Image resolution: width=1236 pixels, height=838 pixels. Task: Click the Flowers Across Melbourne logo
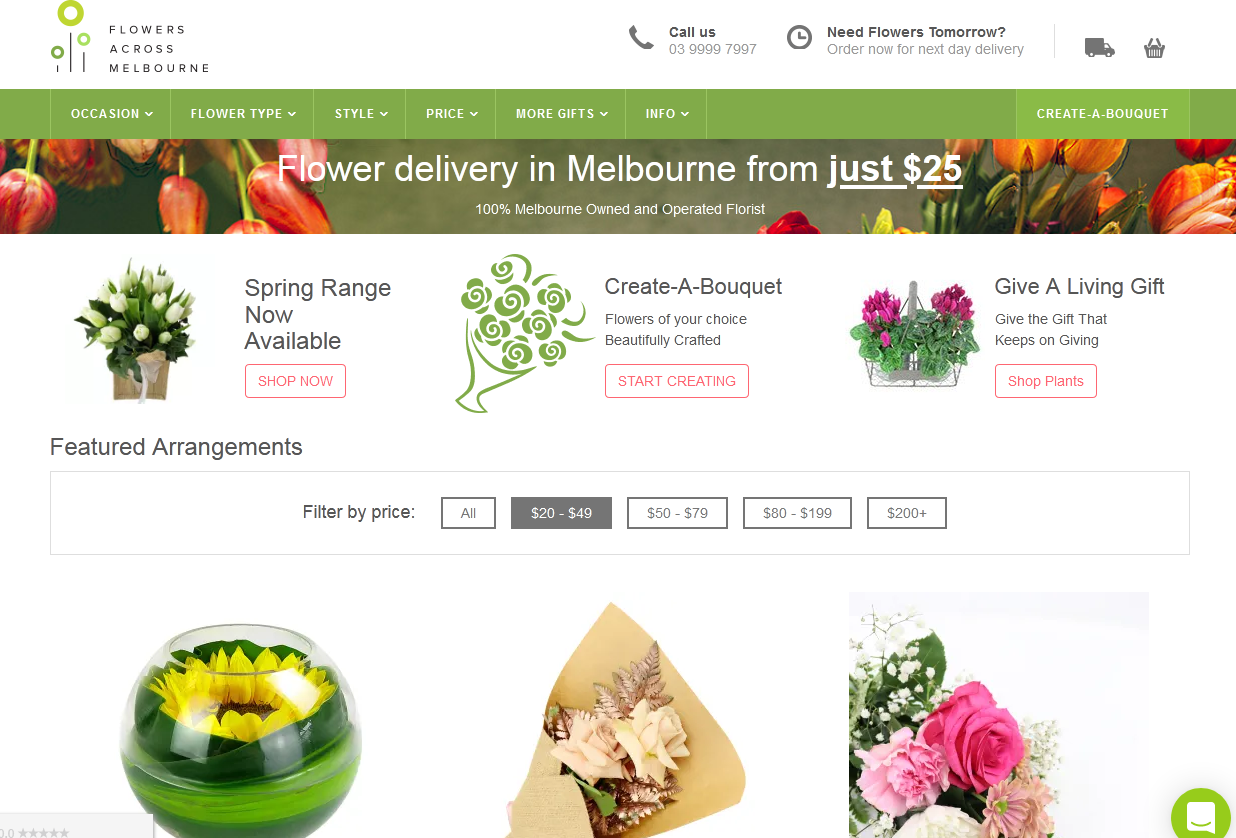click(x=130, y=38)
